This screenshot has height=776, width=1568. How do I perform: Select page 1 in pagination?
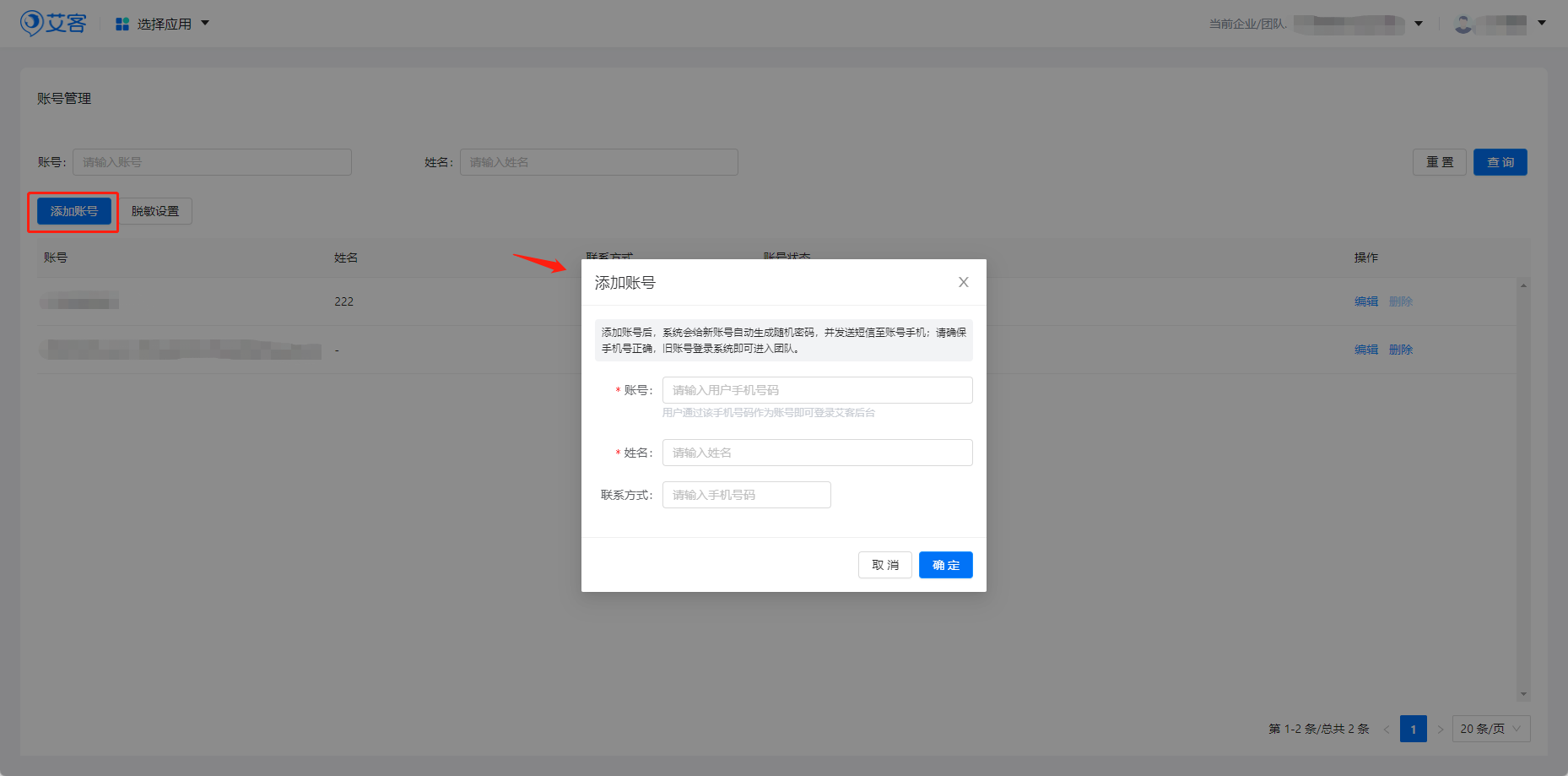1413,729
